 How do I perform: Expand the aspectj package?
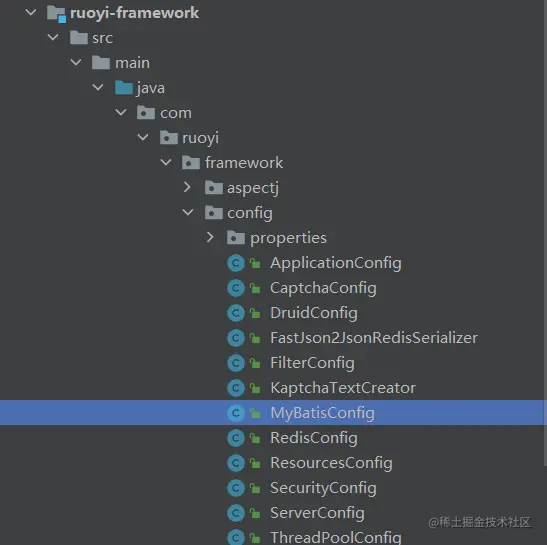click(x=187, y=187)
